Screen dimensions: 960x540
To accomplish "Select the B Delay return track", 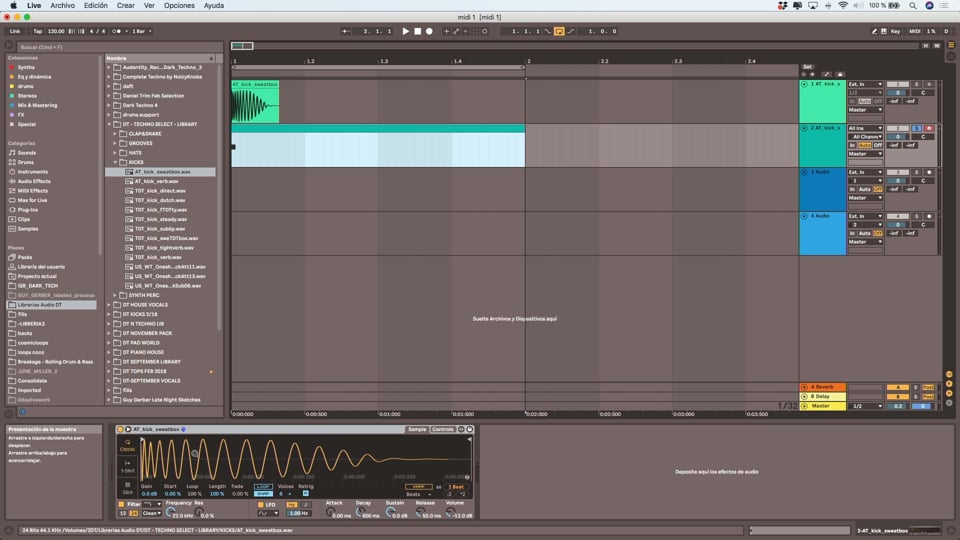I will (822, 396).
